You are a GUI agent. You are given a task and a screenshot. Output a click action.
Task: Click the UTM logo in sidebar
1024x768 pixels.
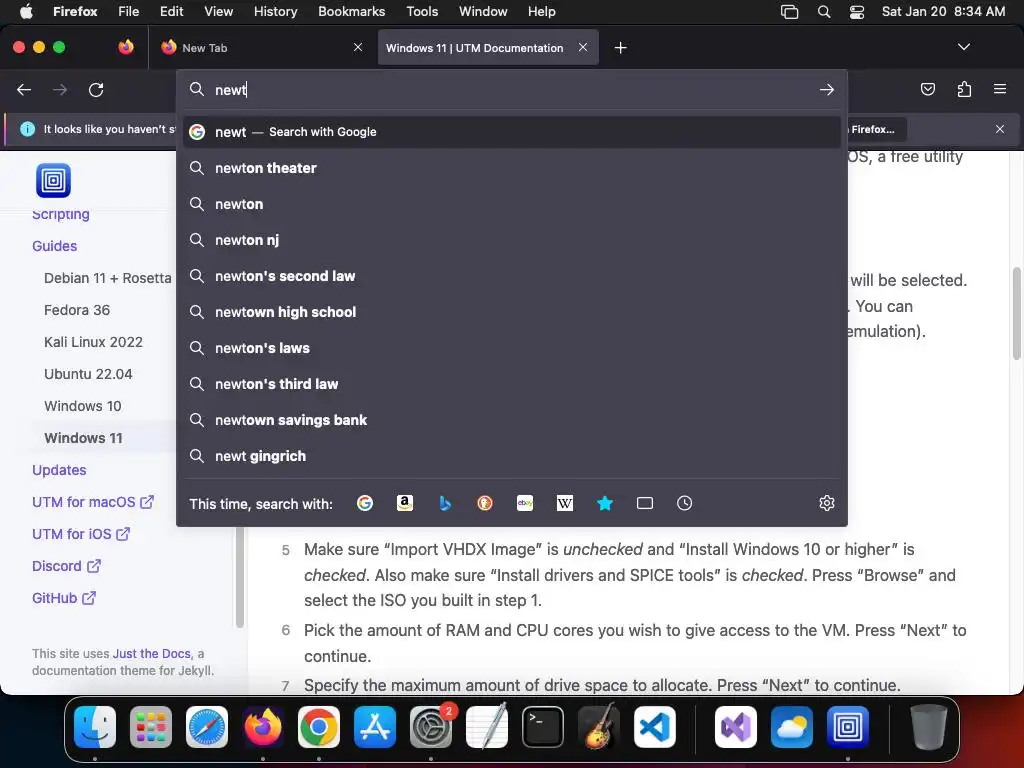point(54,180)
